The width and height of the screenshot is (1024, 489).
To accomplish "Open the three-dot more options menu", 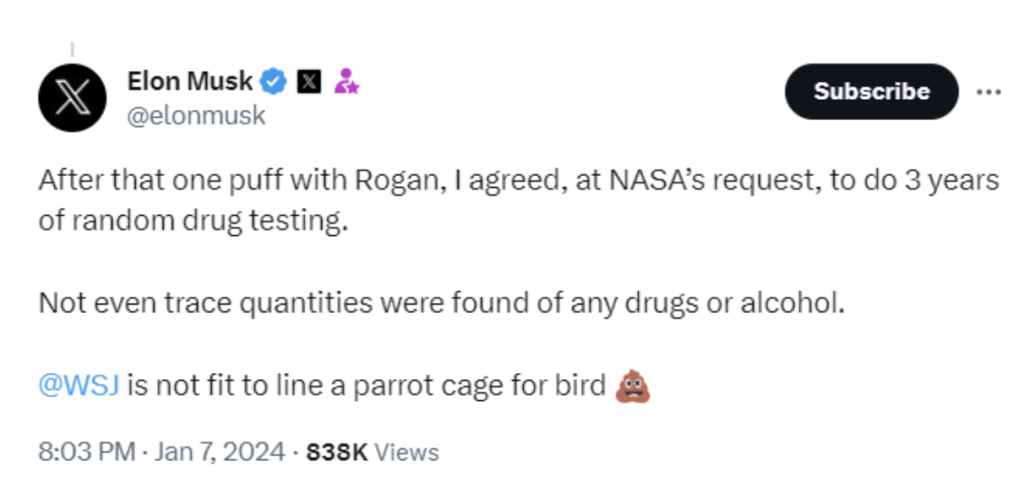I will pyautogui.click(x=988, y=92).
